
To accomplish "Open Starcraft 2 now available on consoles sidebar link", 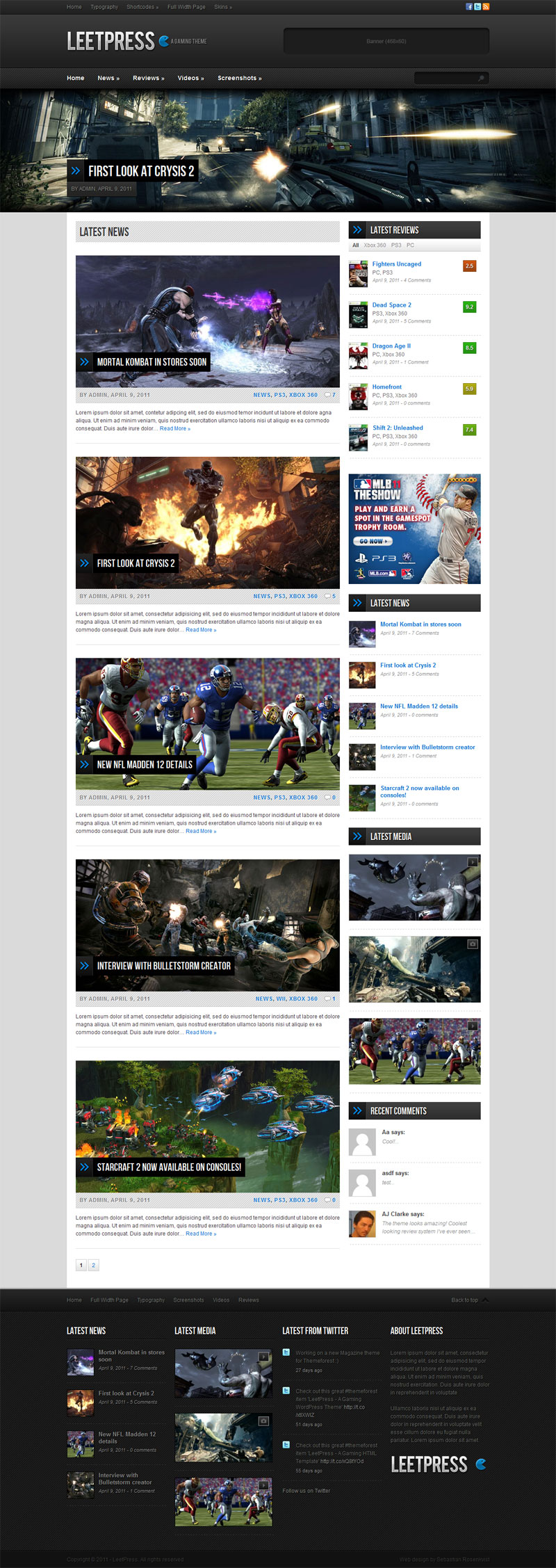I will point(420,792).
